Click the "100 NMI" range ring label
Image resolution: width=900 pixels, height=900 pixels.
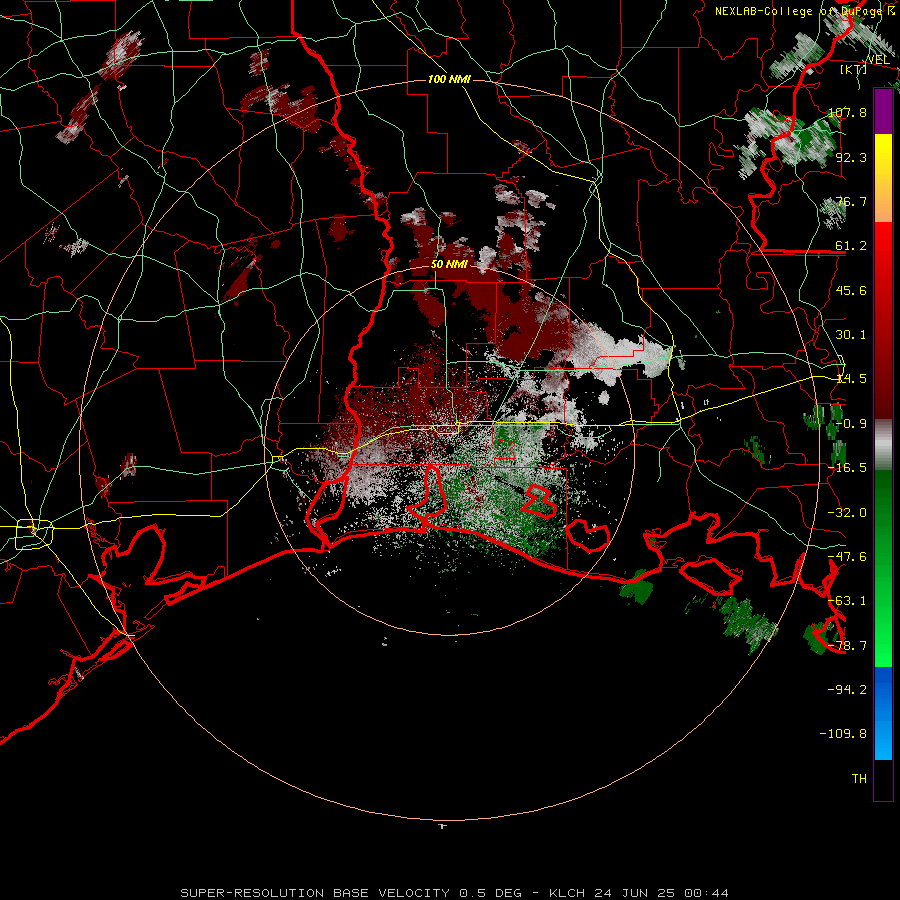[x=449, y=79]
